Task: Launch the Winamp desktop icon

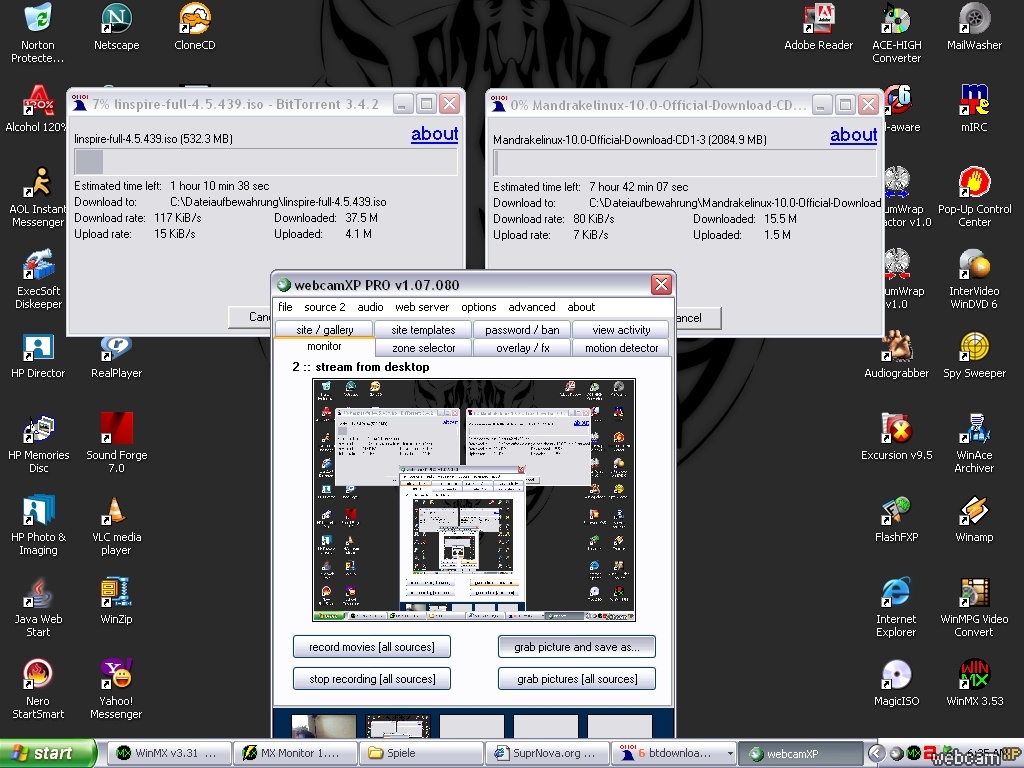Action: click(x=974, y=520)
